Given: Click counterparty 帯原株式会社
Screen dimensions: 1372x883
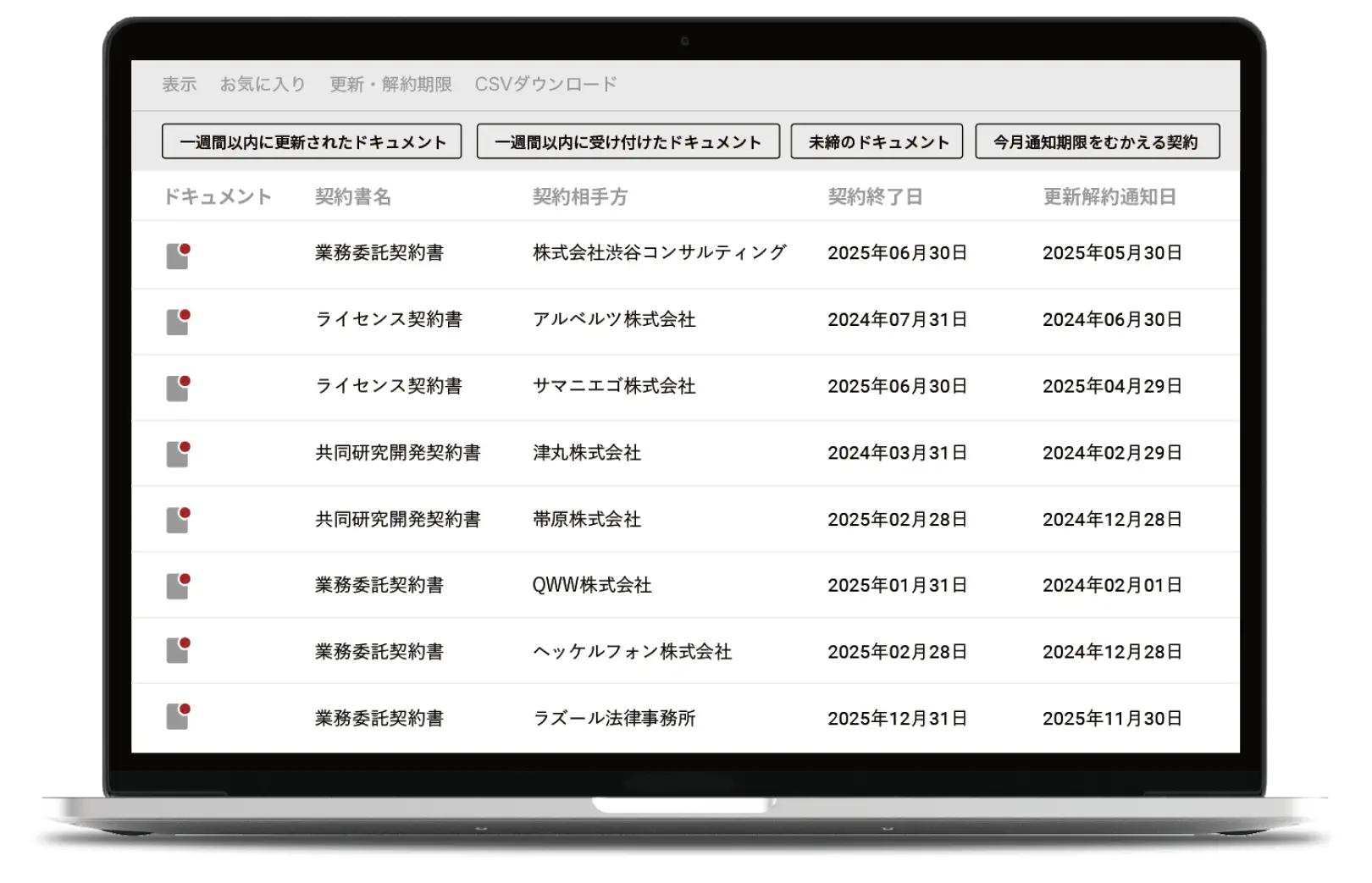Looking at the screenshot, I should coord(587,519).
